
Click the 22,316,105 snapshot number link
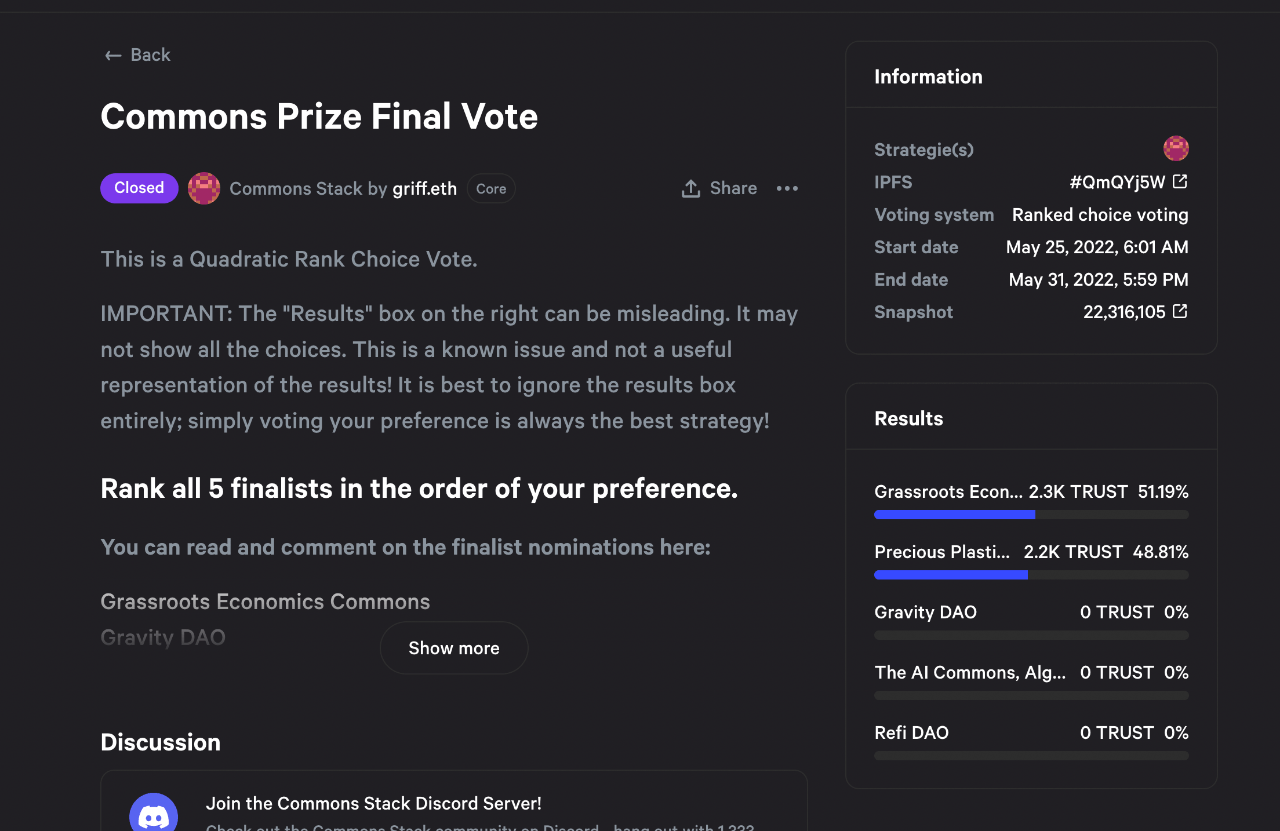point(1124,312)
